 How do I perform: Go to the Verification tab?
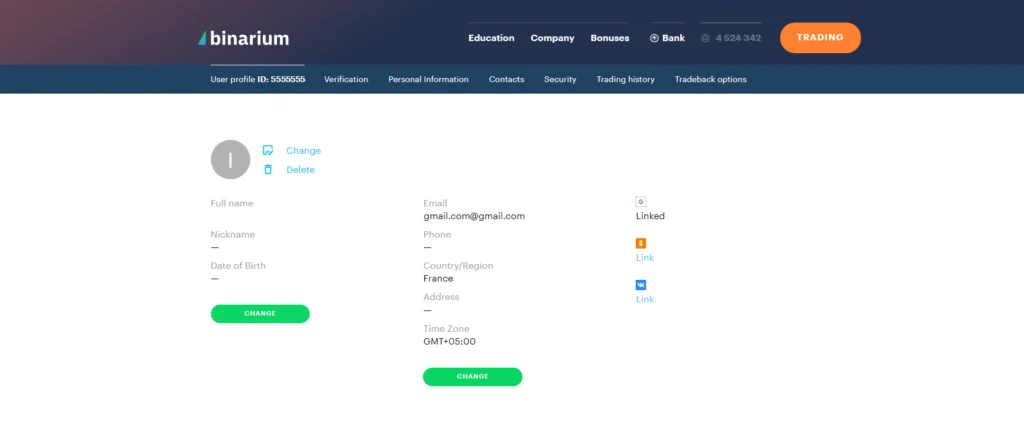(x=346, y=79)
